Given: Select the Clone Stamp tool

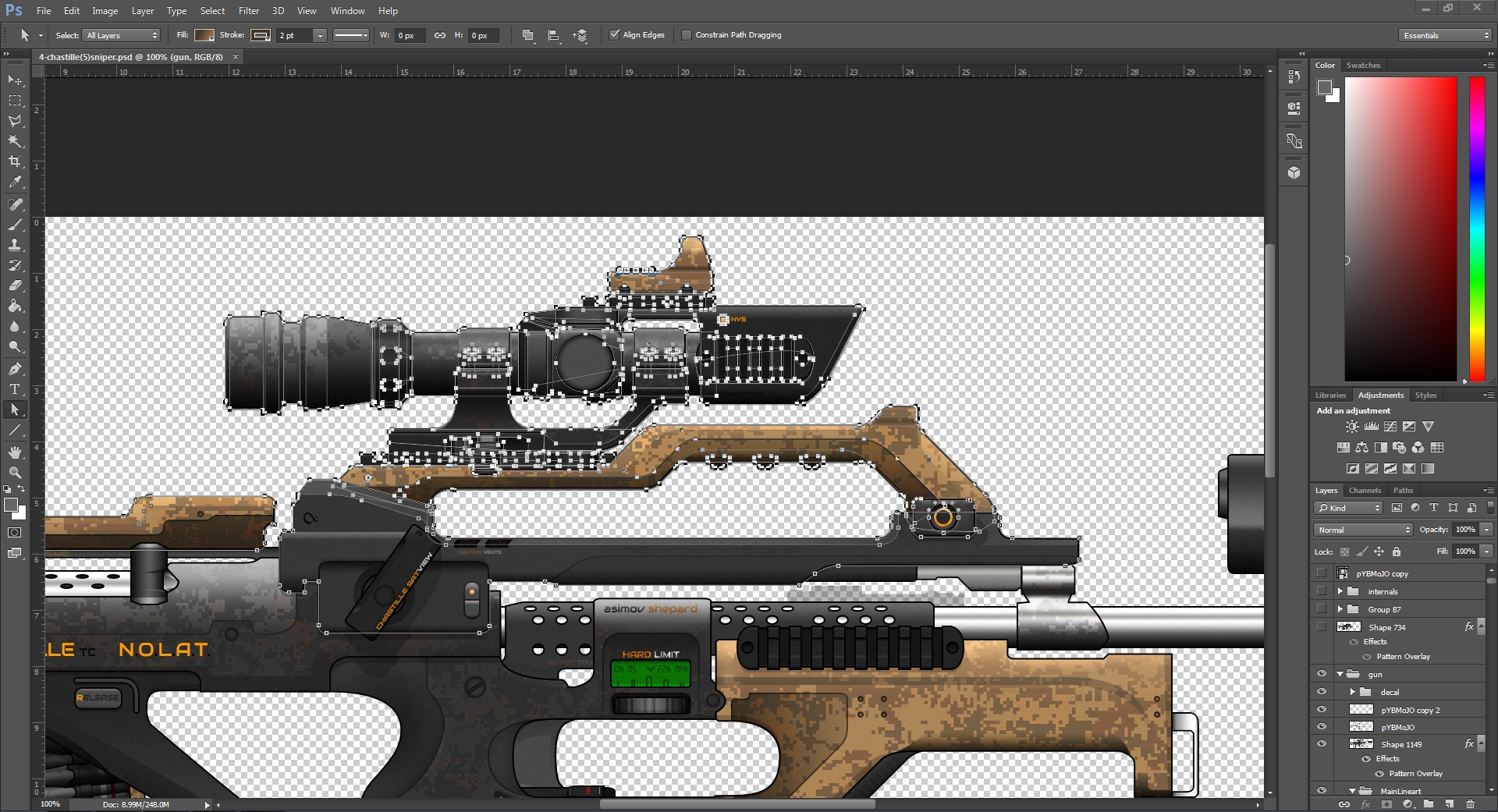Looking at the screenshot, I should tap(15, 245).
